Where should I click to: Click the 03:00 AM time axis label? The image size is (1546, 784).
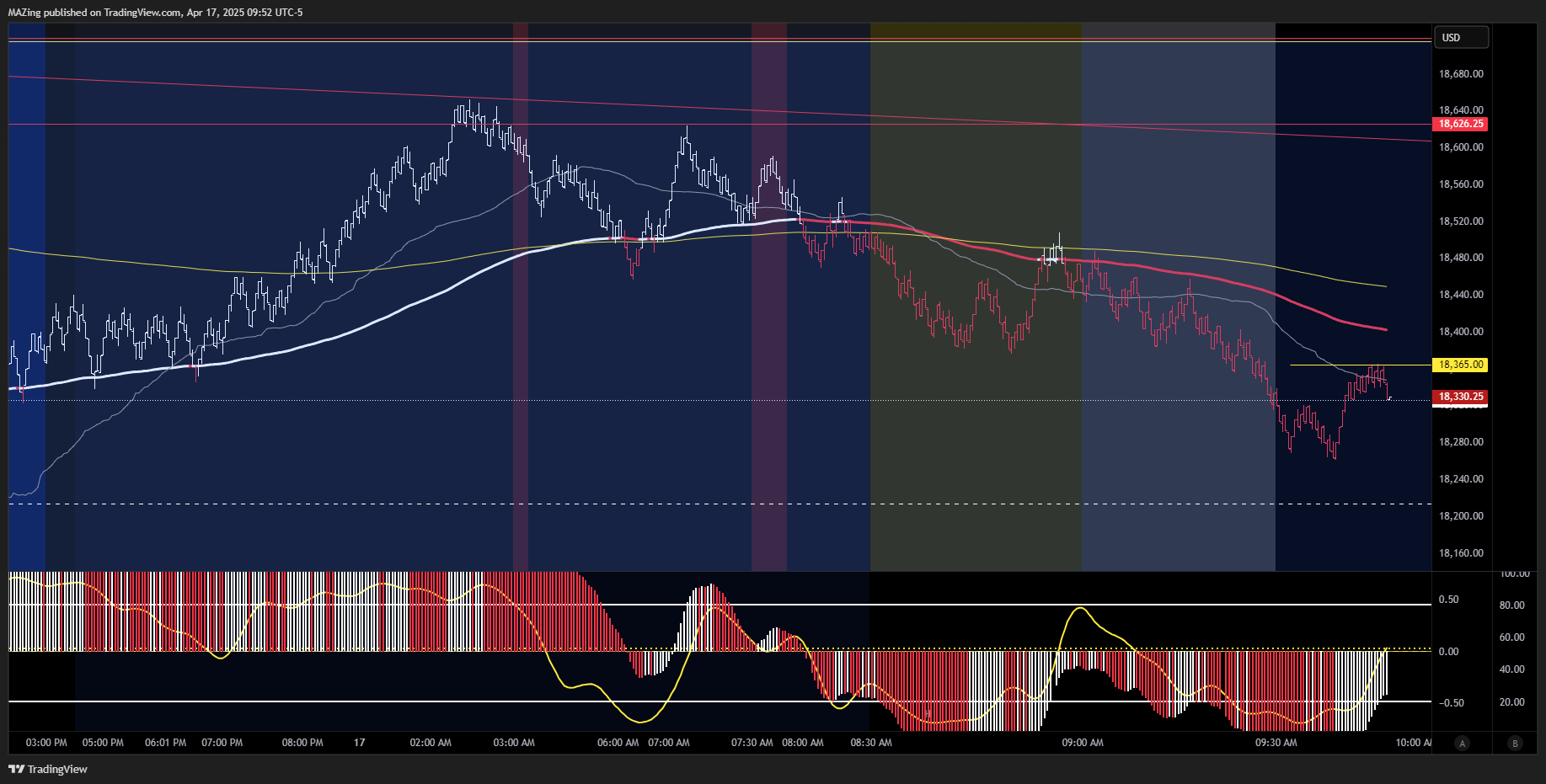tap(514, 743)
